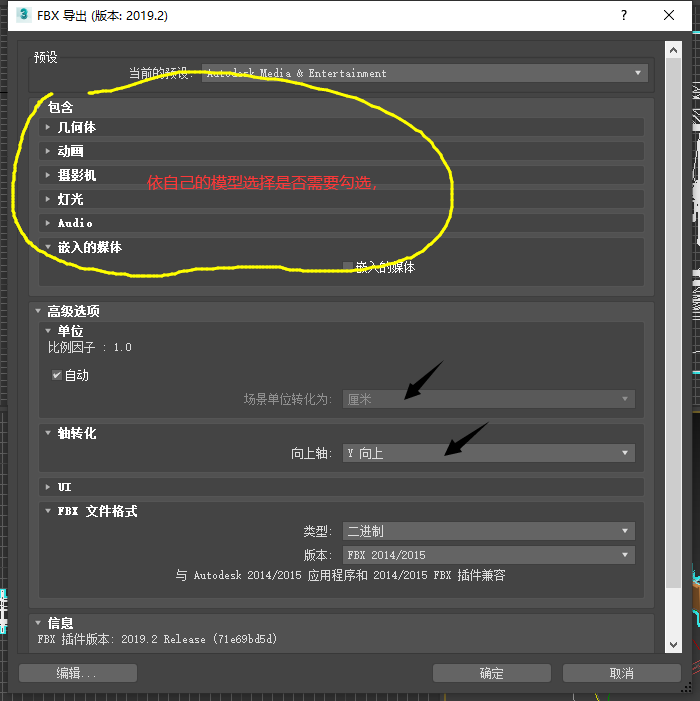Collapse the 高级选项 section
This screenshot has width=700, height=701.
(38, 311)
